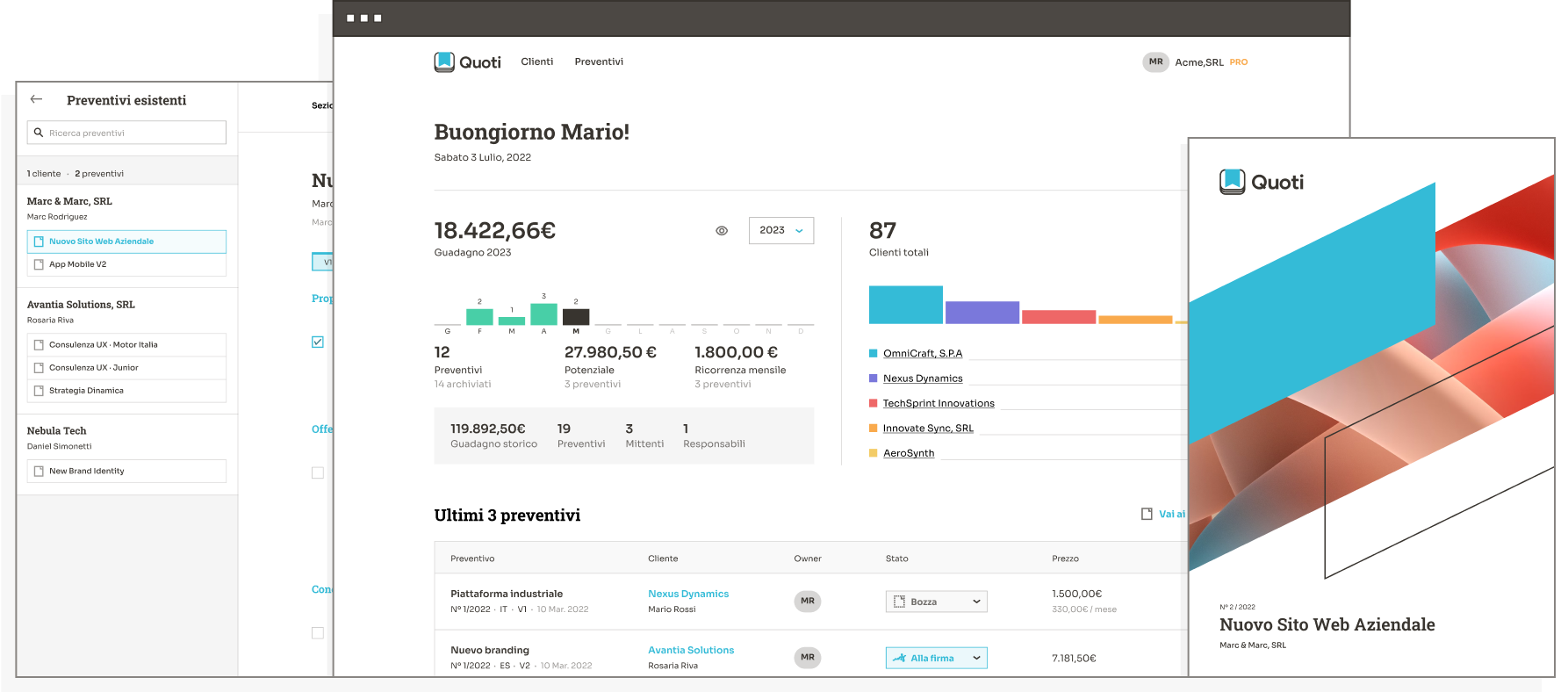1568x692 pixels.
Task: Toggle earnings visibility with the eye icon
Action: click(x=722, y=231)
